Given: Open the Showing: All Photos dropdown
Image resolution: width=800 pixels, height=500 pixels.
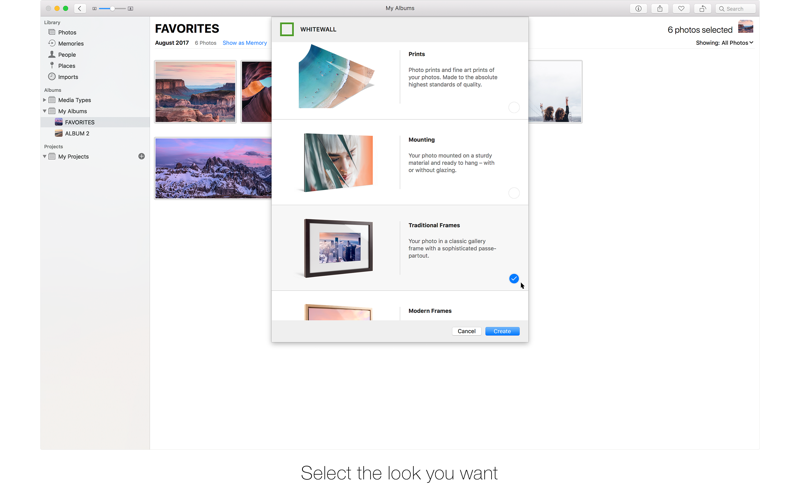Looking at the screenshot, I should point(724,43).
